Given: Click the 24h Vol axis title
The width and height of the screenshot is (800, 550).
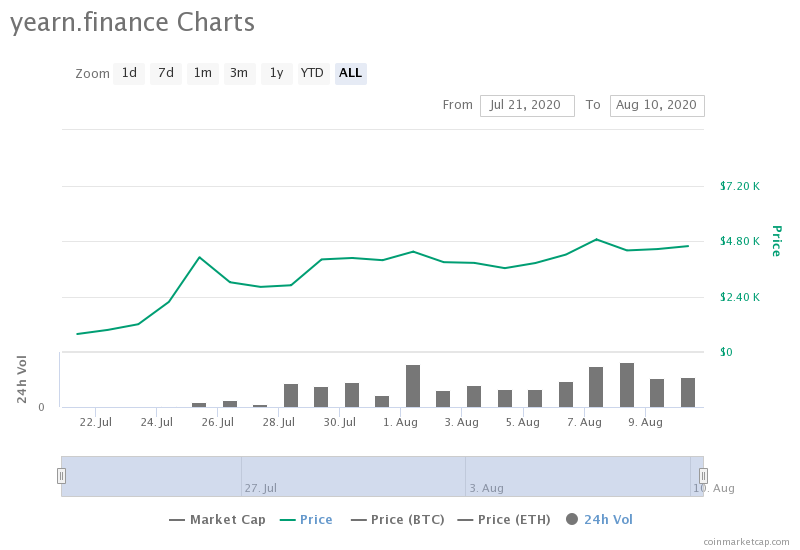Looking at the screenshot, I should point(21,379).
